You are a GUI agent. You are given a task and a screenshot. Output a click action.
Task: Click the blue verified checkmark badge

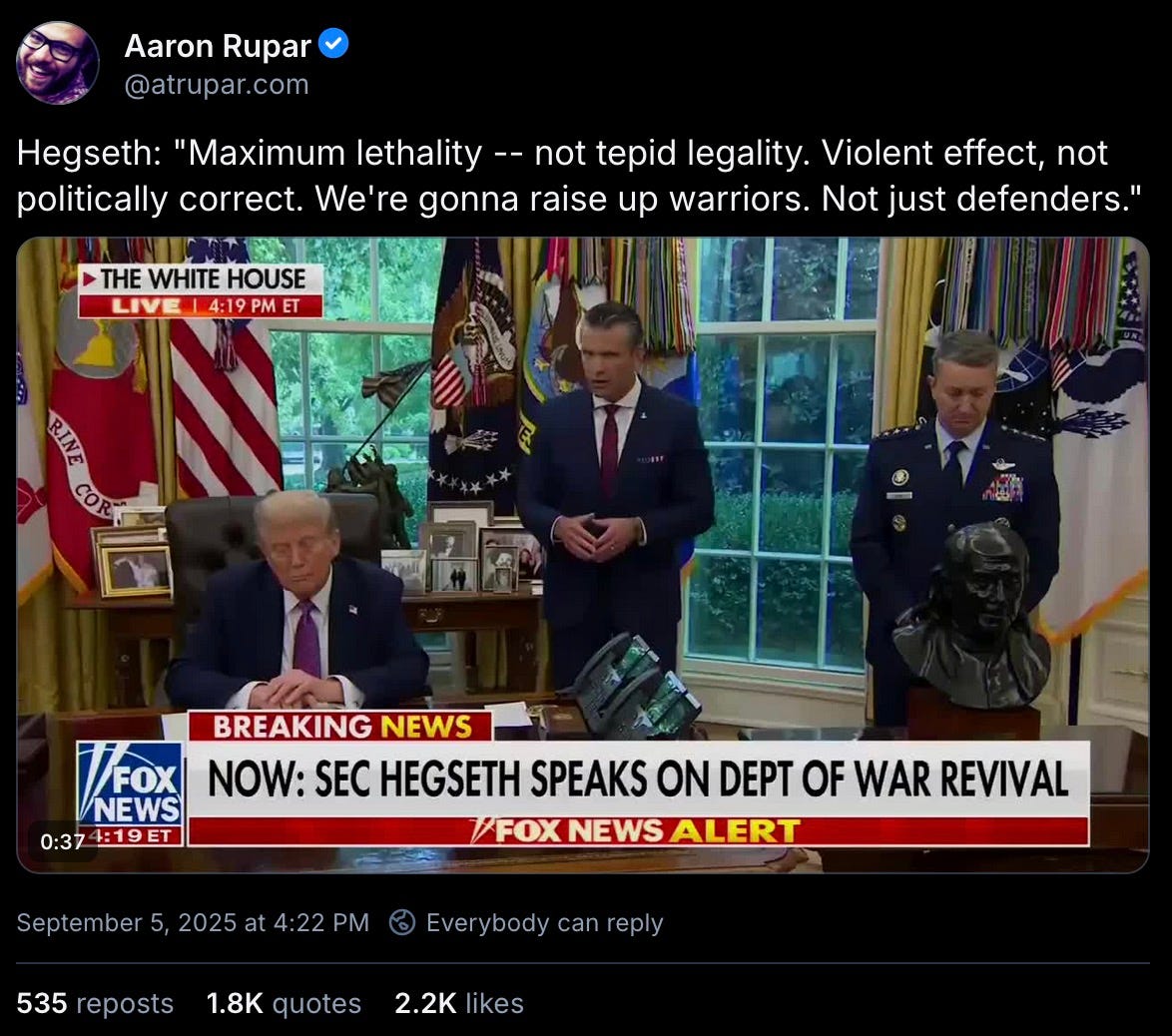pyautogui.click(x=333, y=44)
